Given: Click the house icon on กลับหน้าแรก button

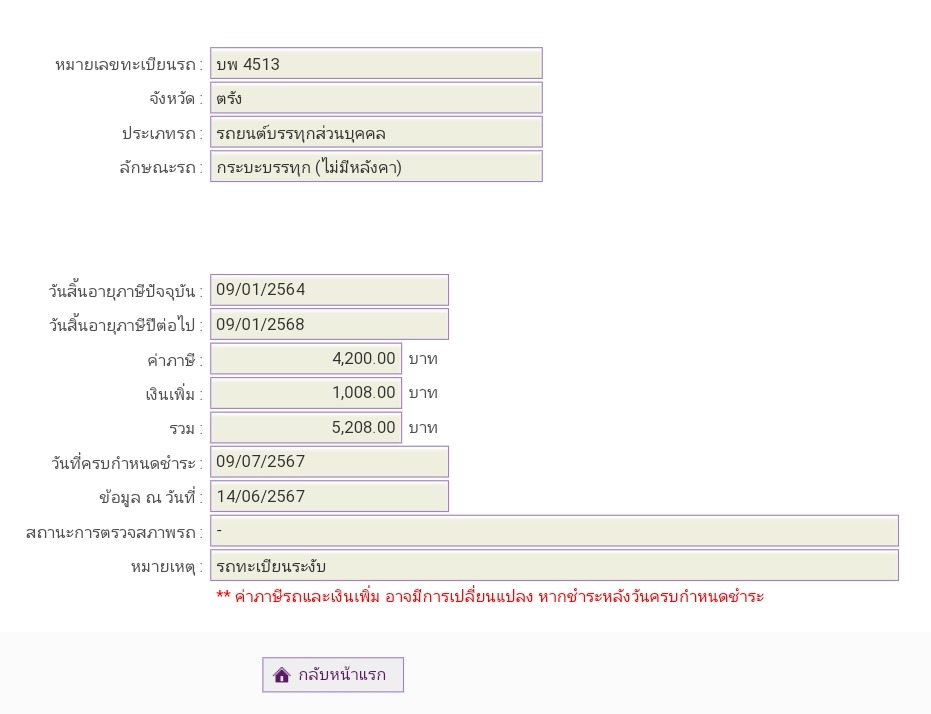Looking at the screenshot, I should [x=281, y=675].
